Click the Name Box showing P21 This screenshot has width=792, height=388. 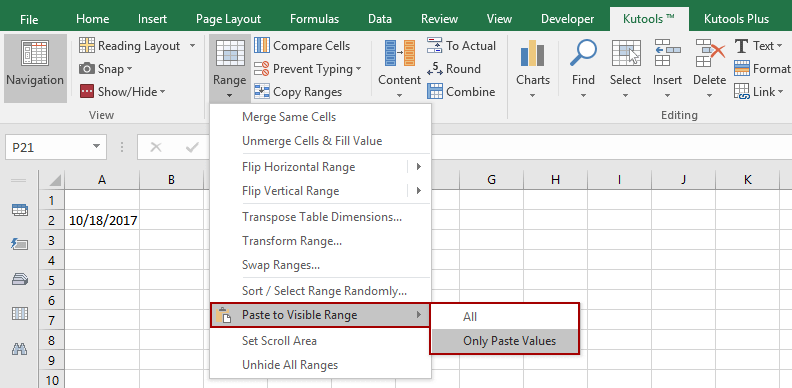click(x=56, y=148)
